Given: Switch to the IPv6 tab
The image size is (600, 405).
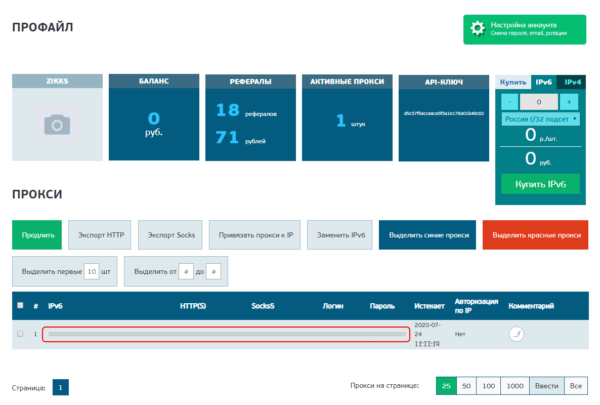Looking at the screenshot, I should (543, 82).
